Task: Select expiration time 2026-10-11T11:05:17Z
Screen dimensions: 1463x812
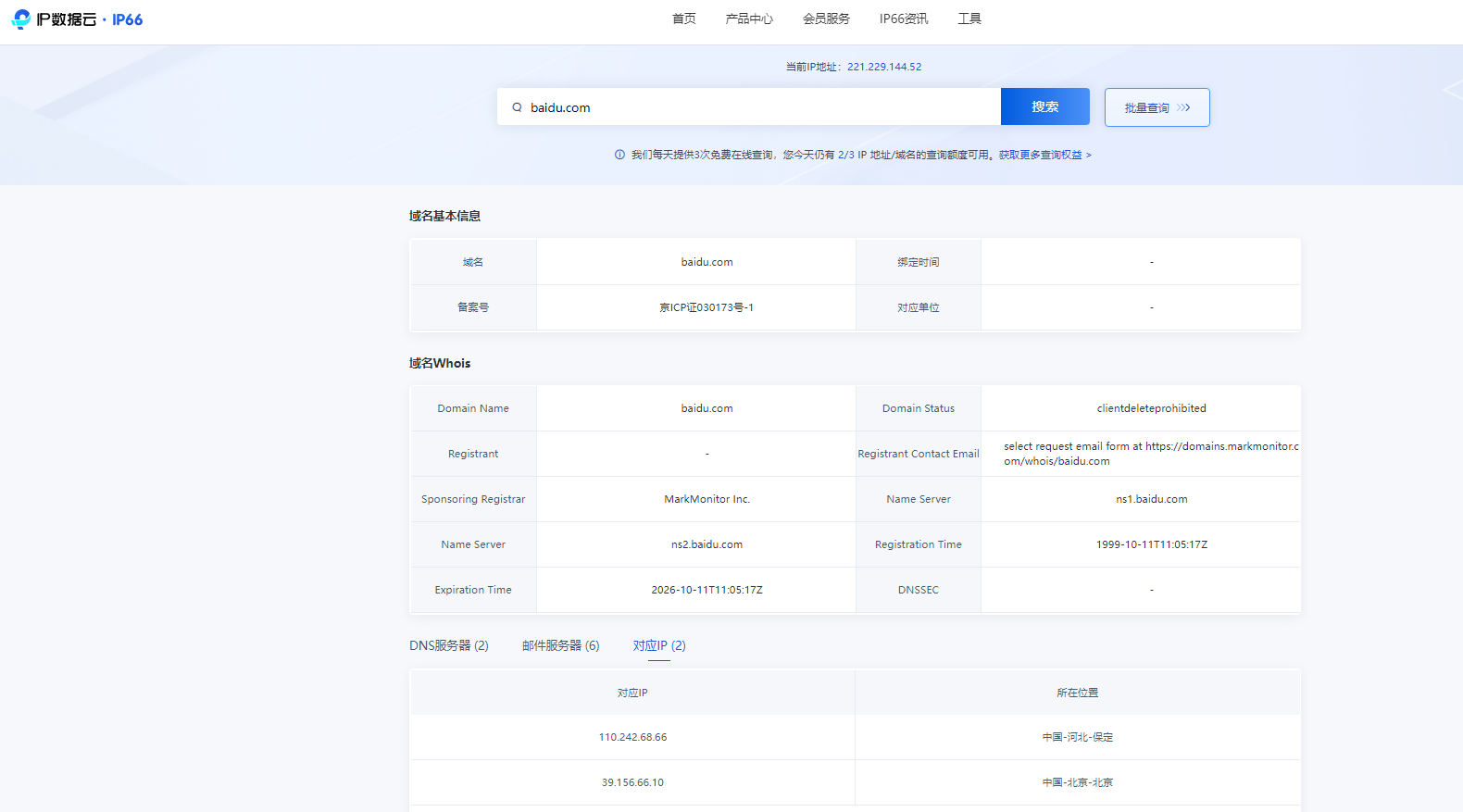Action: (706, 590)
